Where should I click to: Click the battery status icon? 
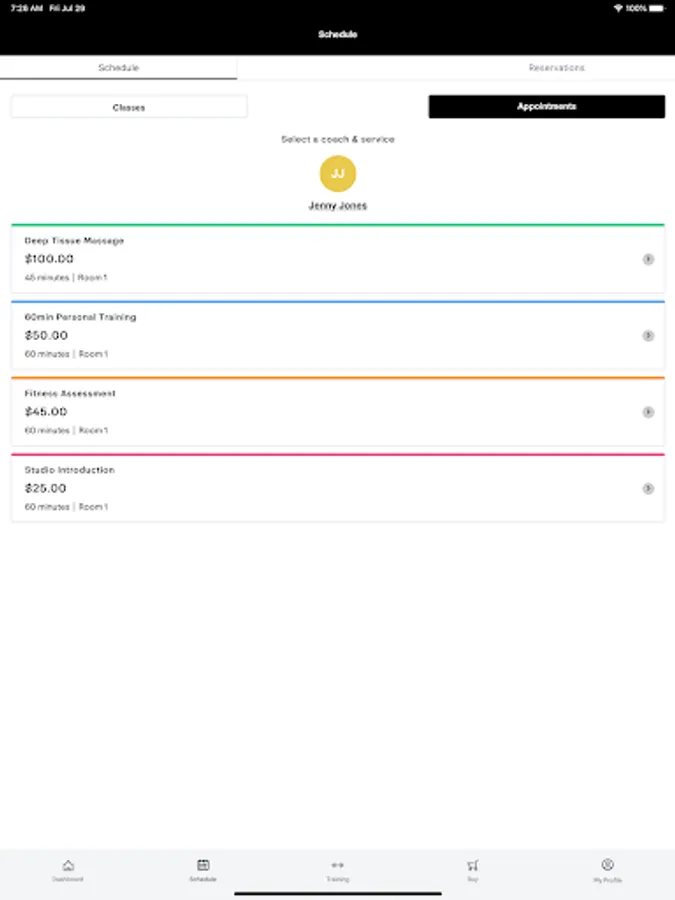click(x=656, y=8)
